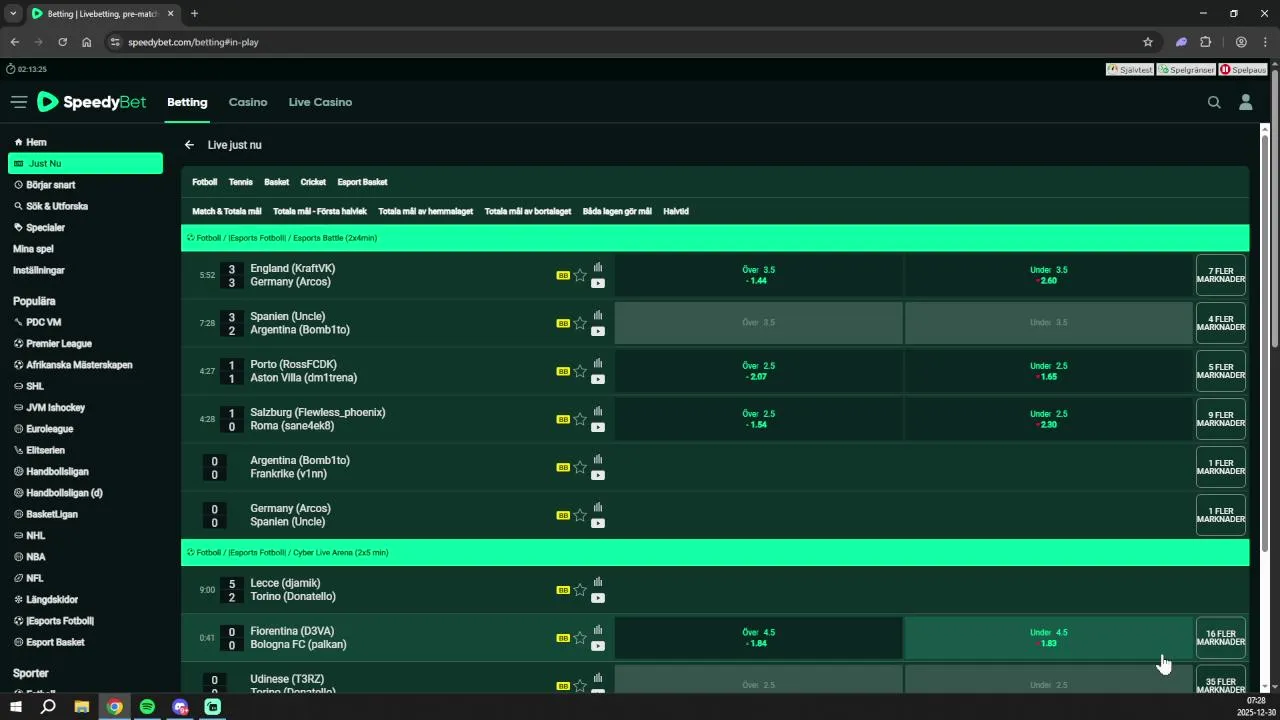Open statistics icon for England vs Germany
Image resolution: width=1280 pixels, height=720 pixels.
598,267
